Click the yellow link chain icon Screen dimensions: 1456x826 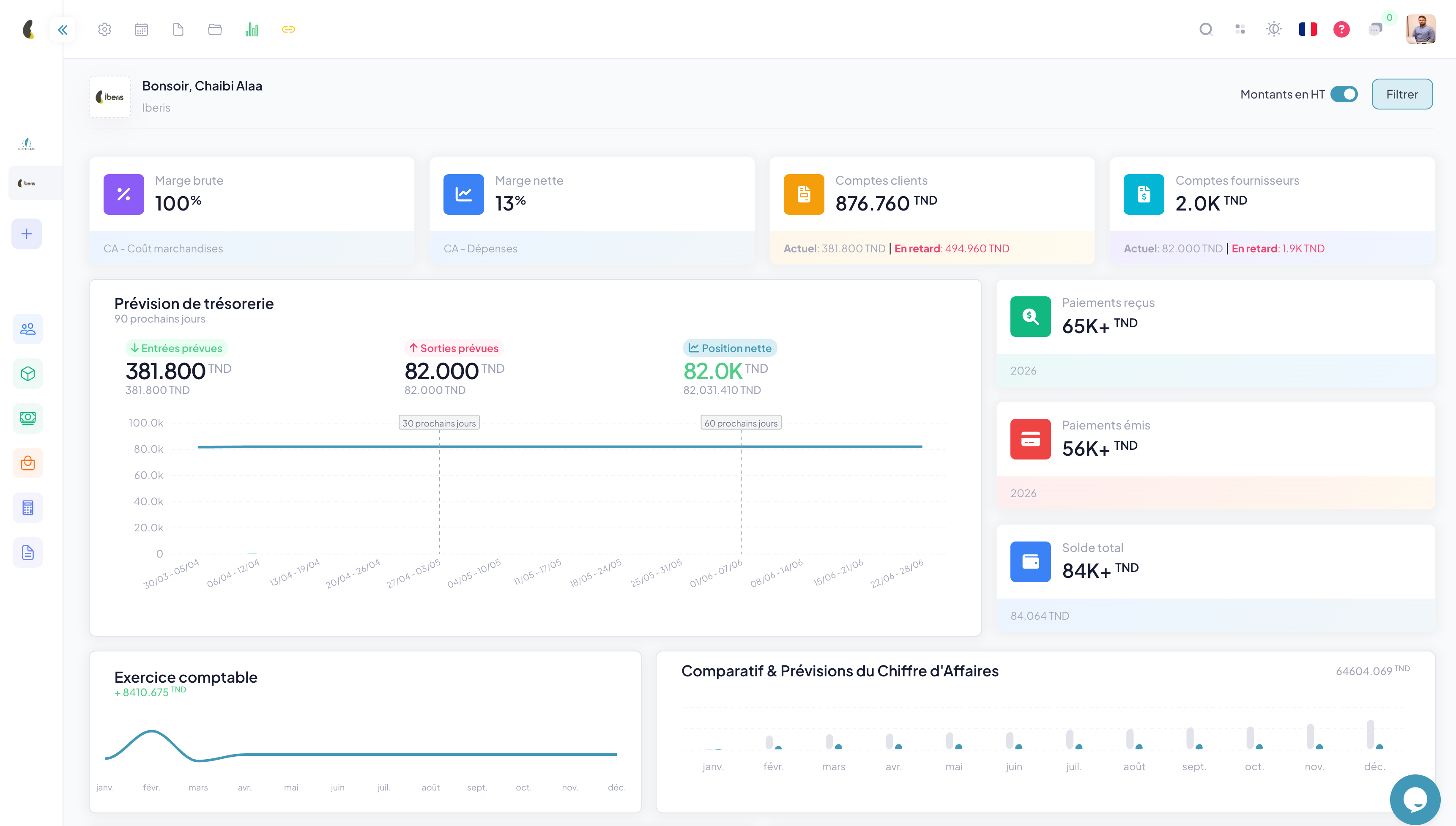click(288, 30)
